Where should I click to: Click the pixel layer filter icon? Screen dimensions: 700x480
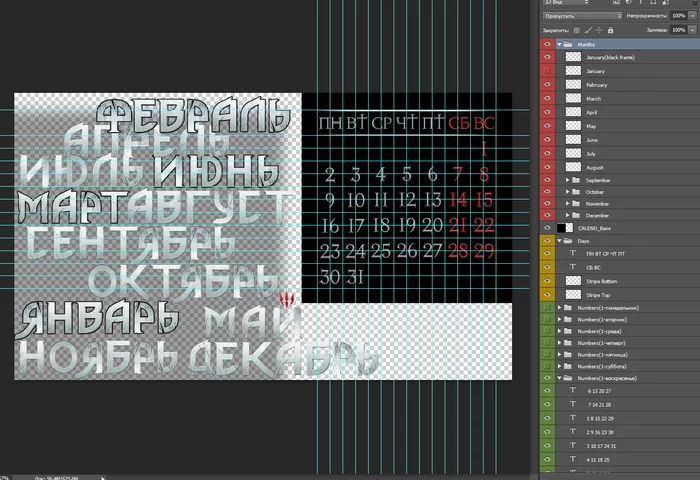tap(617, 2)
